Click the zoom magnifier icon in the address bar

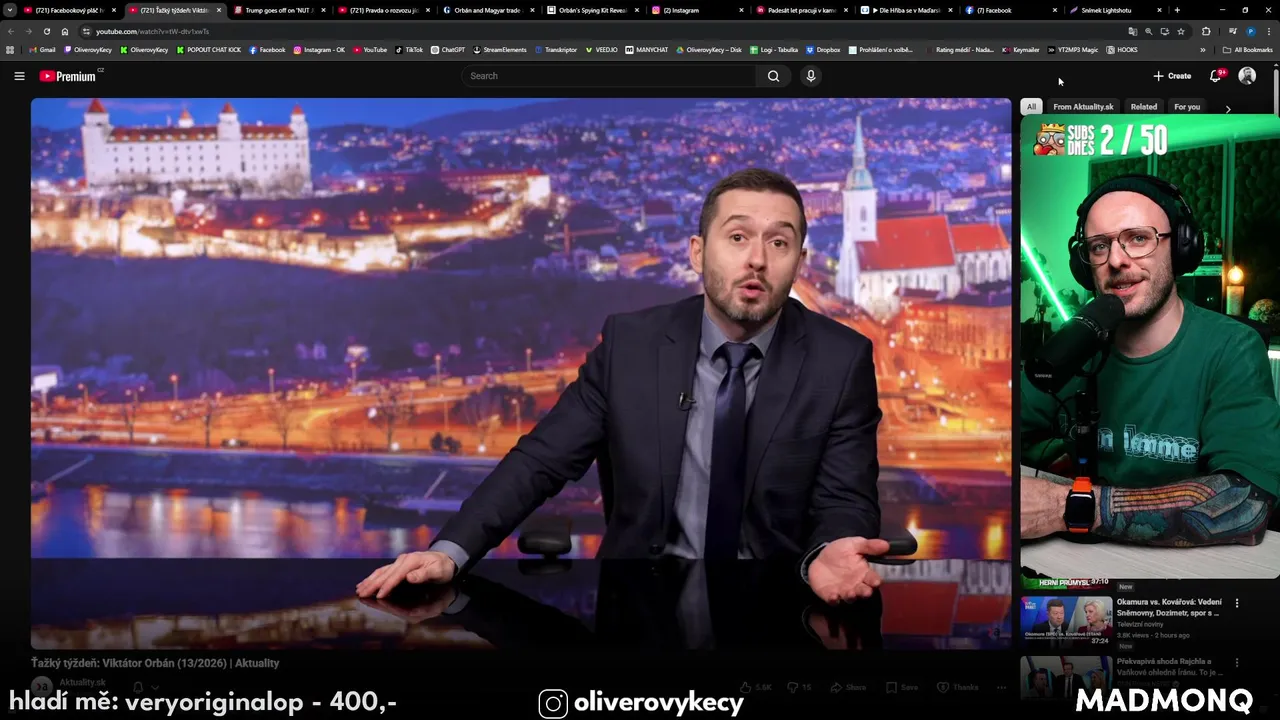1148,31
